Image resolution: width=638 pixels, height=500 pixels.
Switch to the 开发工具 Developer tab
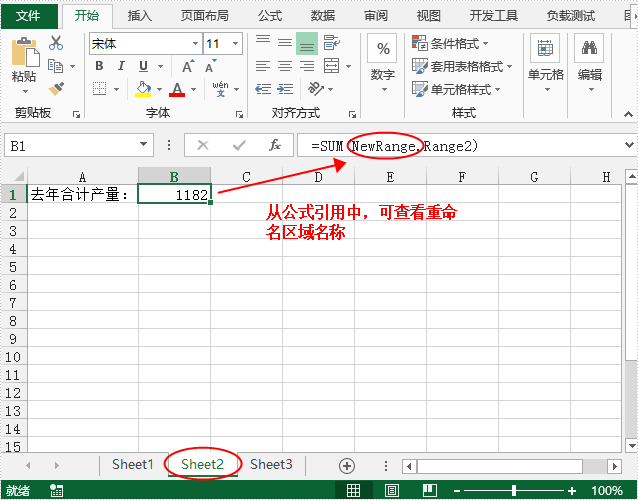click(494, 16)
